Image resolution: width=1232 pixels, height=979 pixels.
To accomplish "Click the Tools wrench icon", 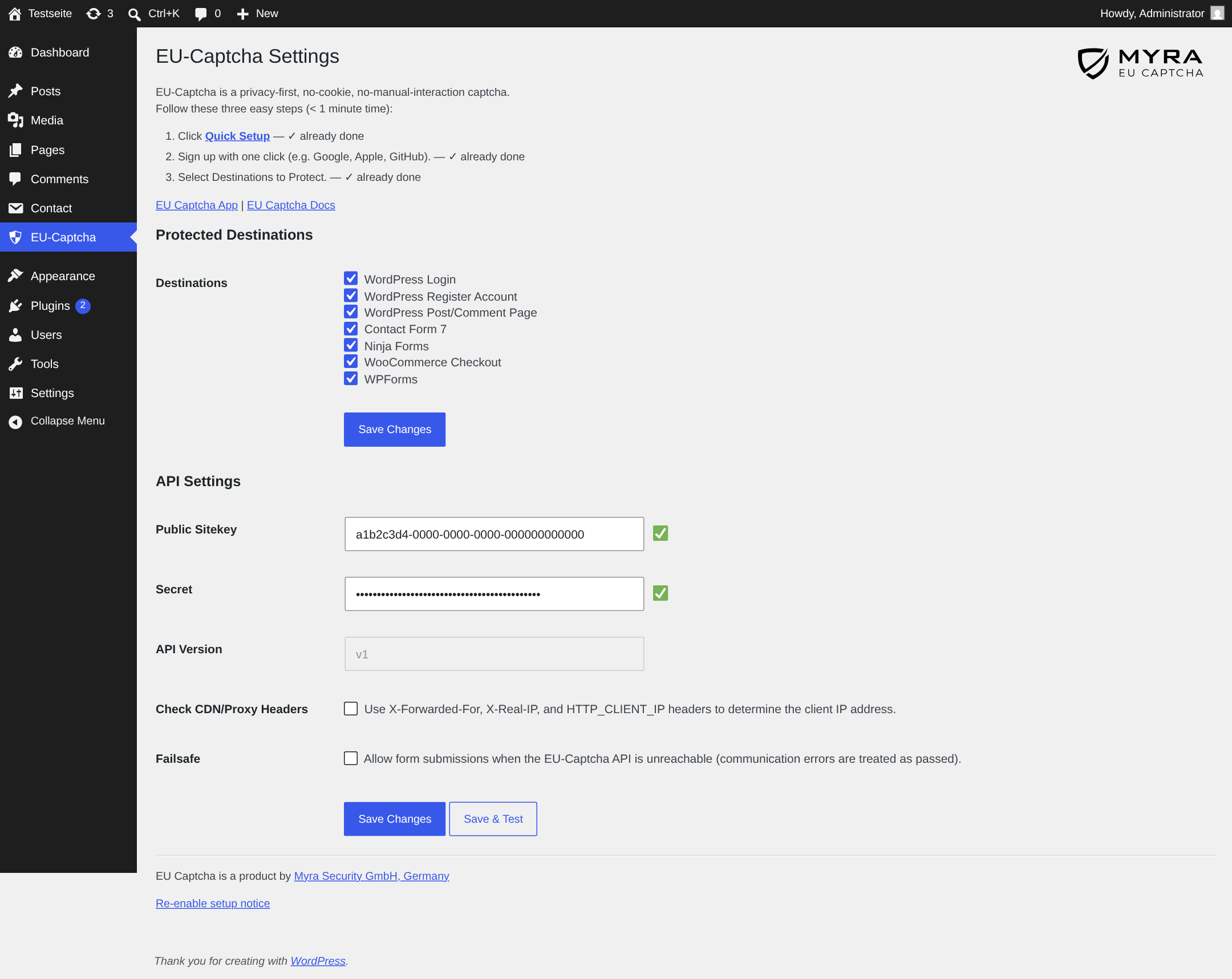I will click(15, 364).
